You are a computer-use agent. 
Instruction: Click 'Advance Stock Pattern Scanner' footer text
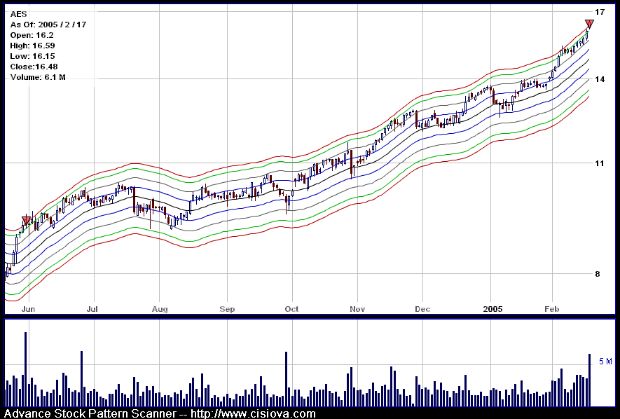coord(90,414)
